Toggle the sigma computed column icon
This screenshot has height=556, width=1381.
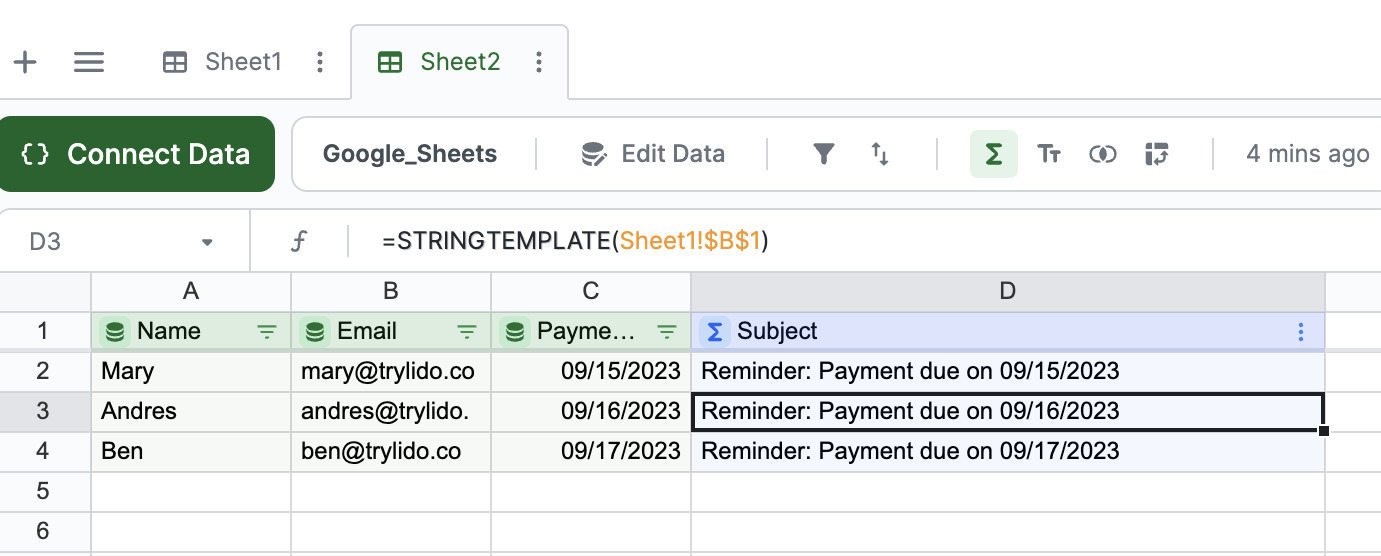[993, 154]
